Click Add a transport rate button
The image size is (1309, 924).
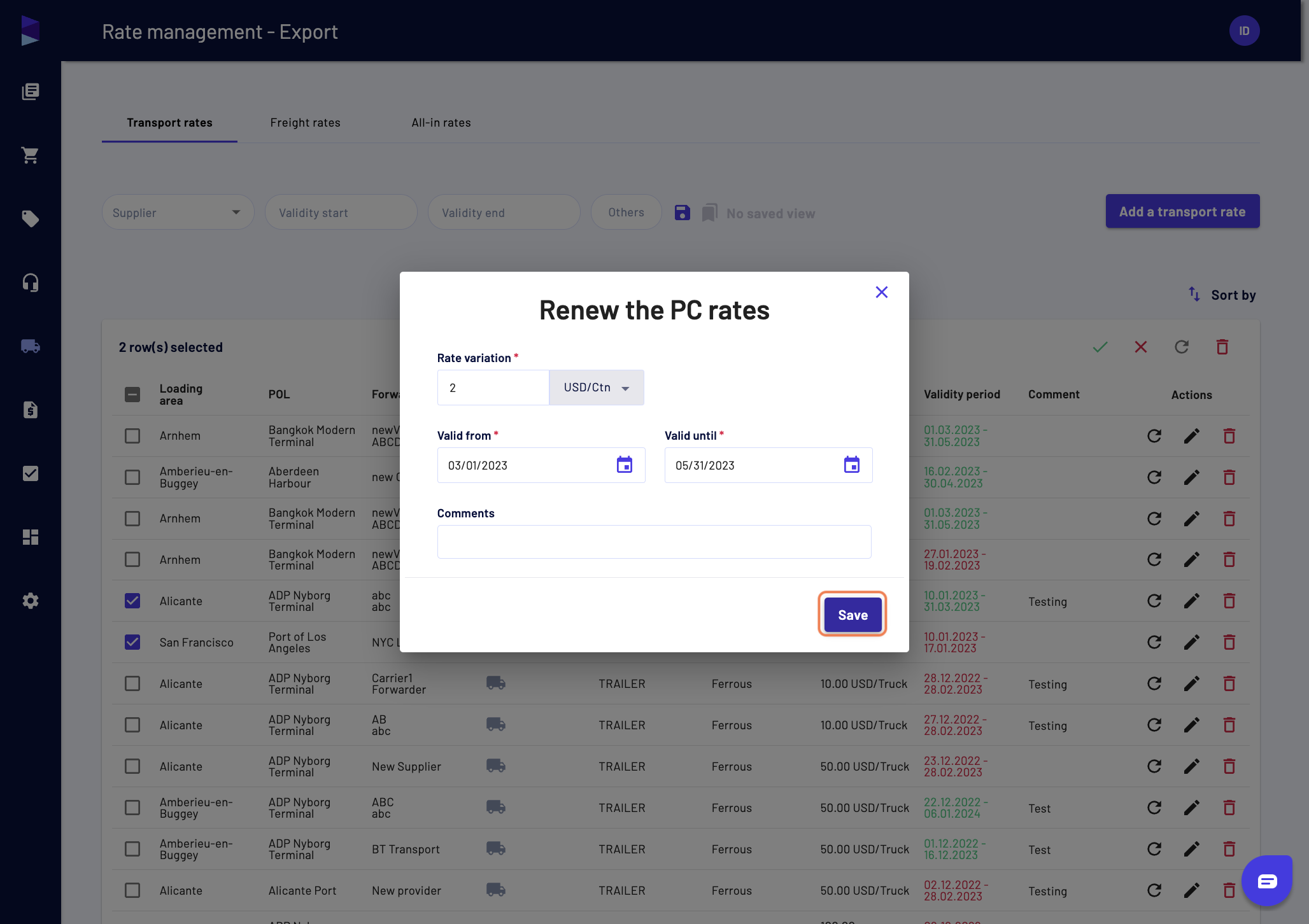pos(1182,211)
